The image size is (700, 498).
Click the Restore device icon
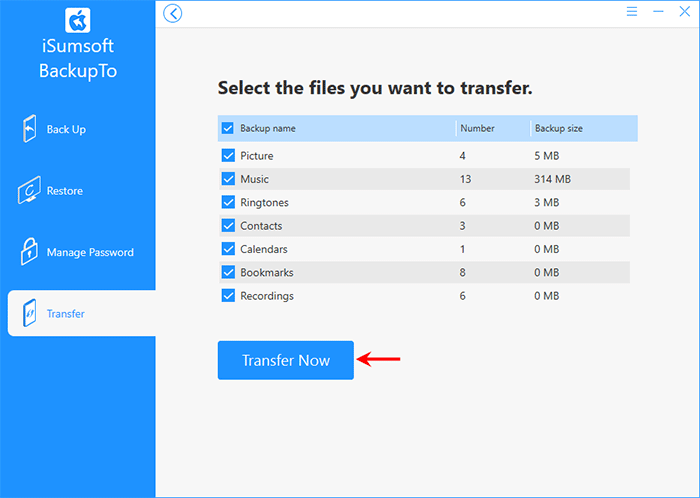tap(29, 190)
